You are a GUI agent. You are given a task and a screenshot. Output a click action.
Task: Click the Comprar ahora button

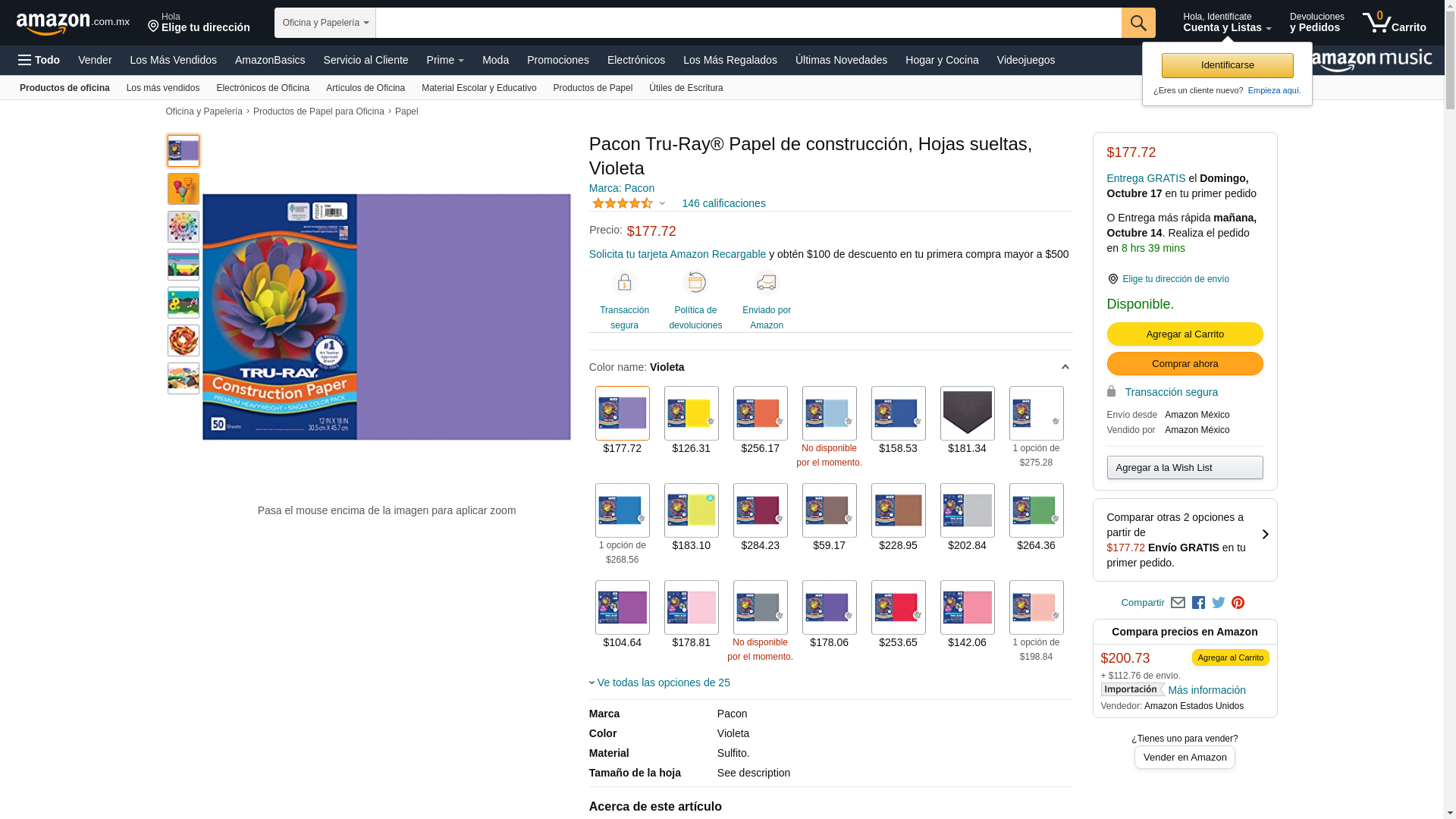tap(1185, 364)
